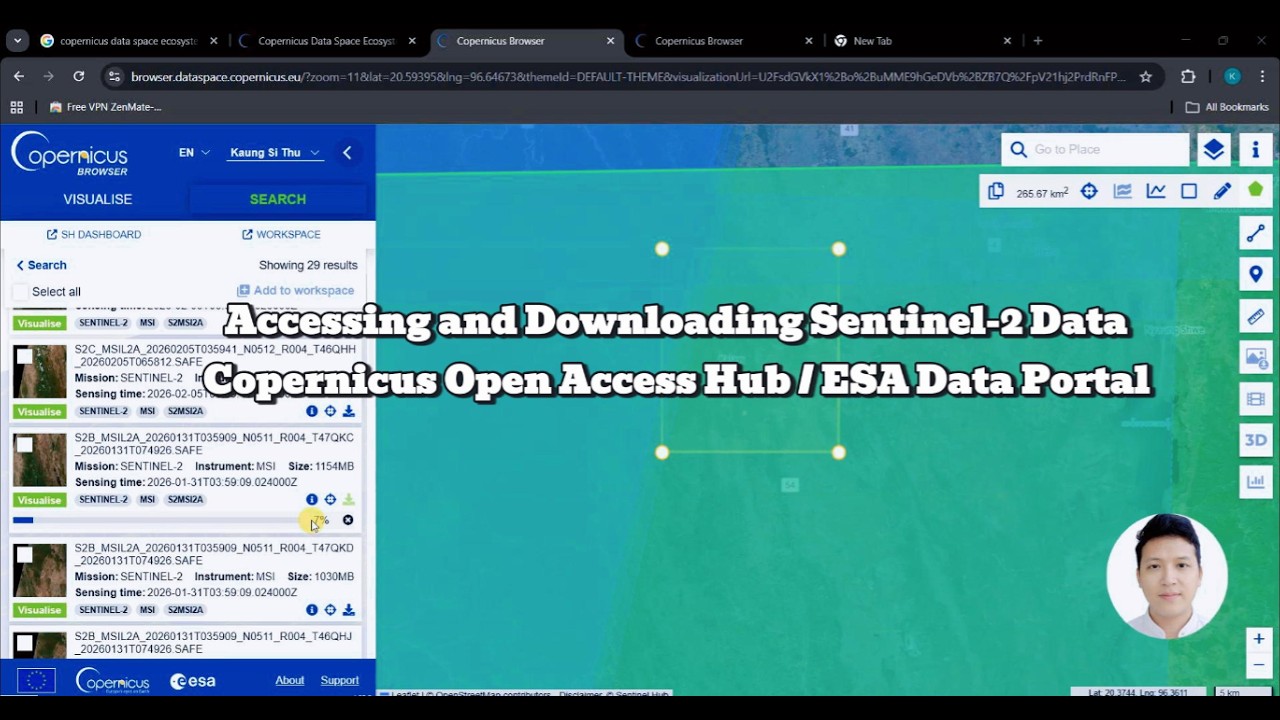Open the information icon at top right
The width and height of the screenshot is (1280, 720).
(x=1256, y=150)
